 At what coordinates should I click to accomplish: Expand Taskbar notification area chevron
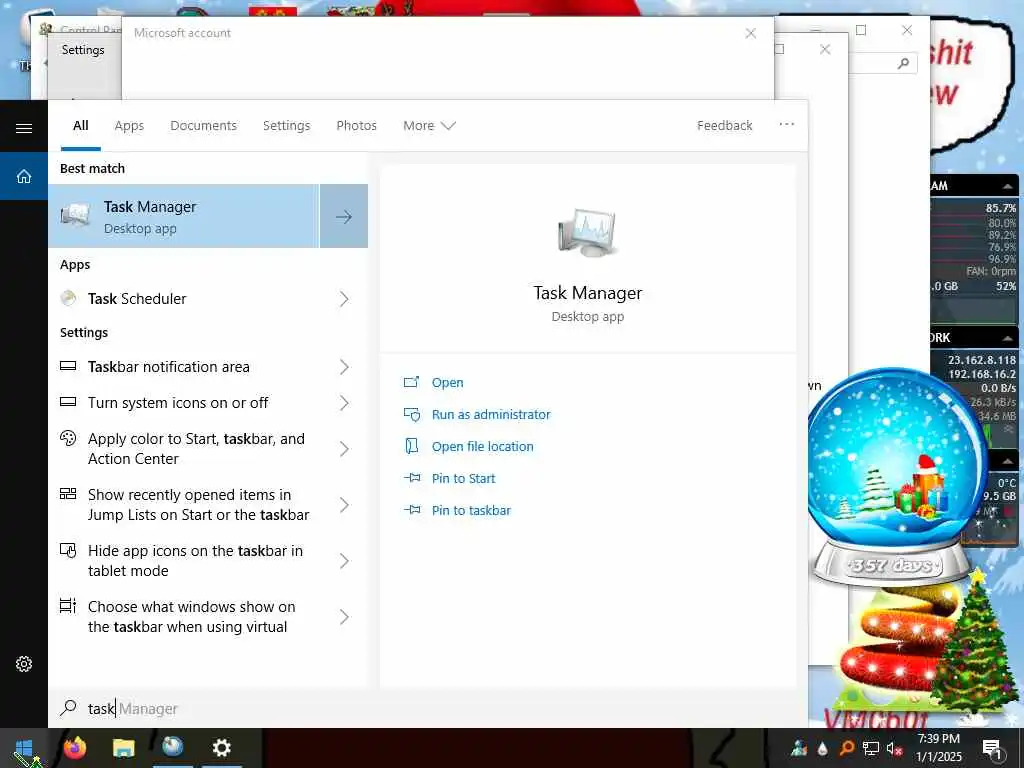[344, 367]
